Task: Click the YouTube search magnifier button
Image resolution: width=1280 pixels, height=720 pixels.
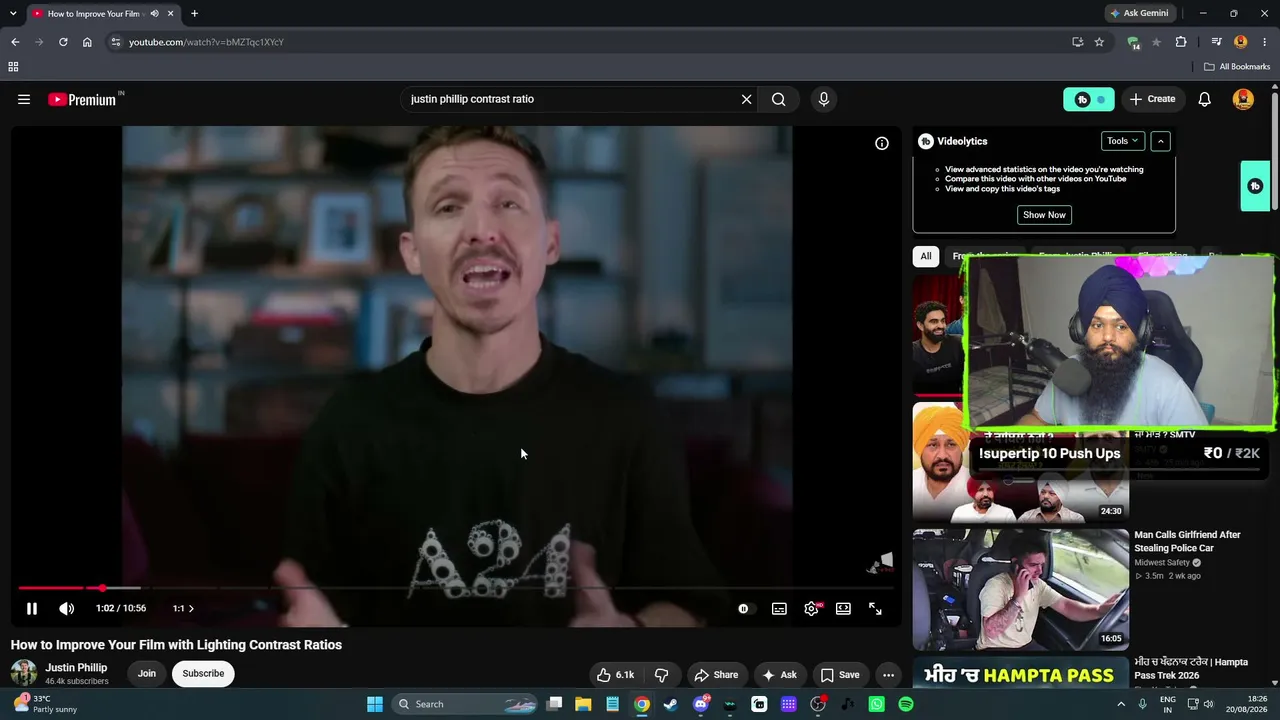Action: (x=778, y=99)
